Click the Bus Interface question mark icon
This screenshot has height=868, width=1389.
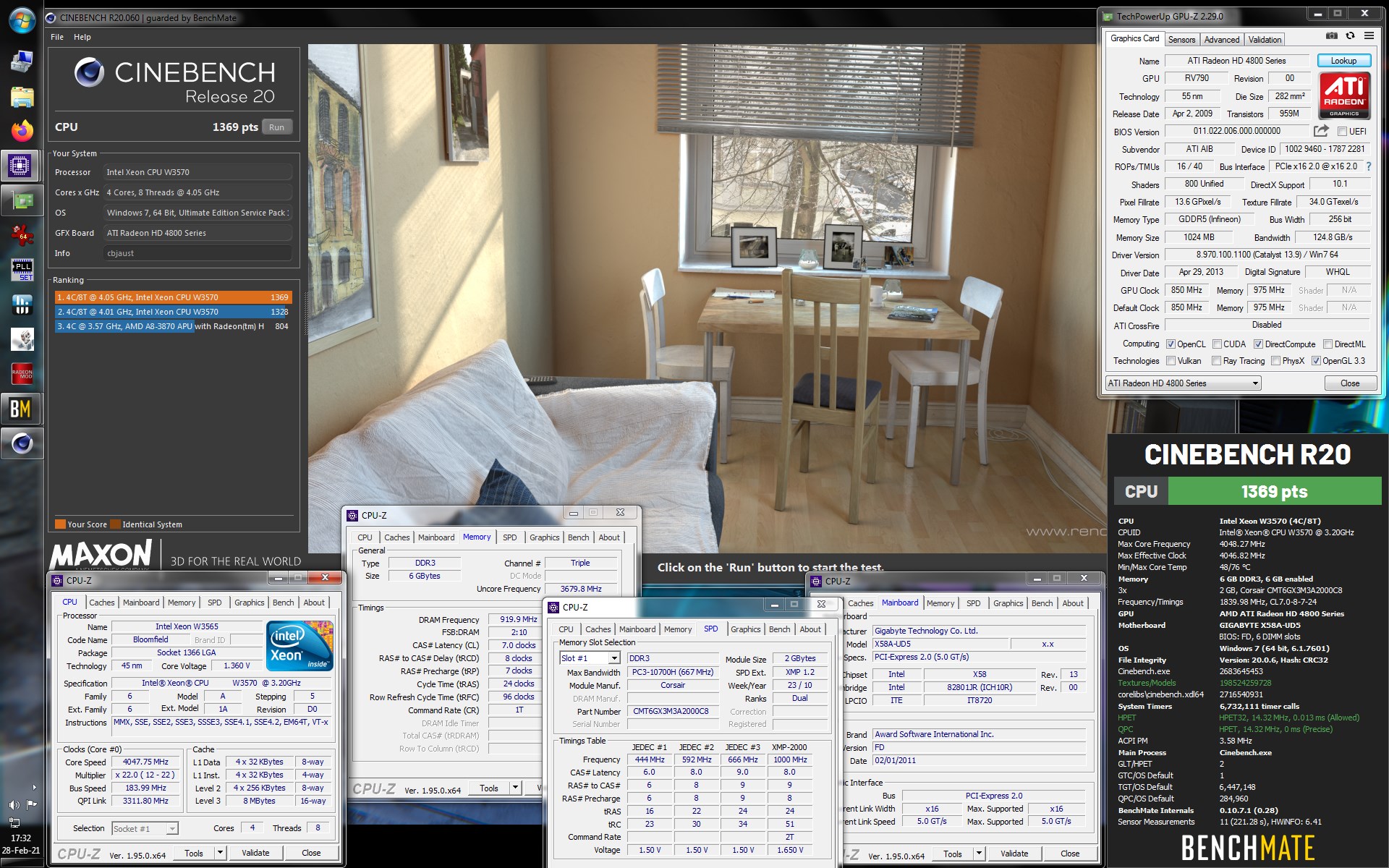pos(1369,166)
